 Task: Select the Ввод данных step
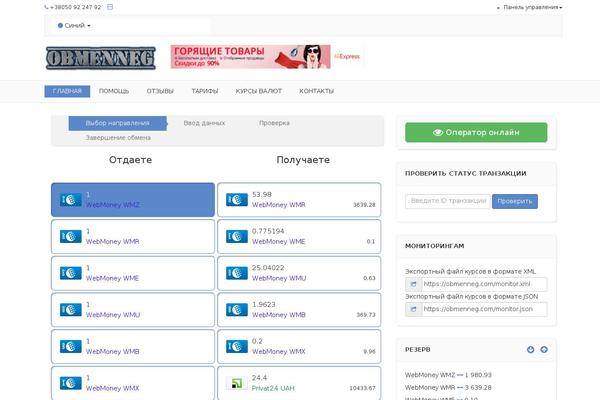[x=204, y=123]
